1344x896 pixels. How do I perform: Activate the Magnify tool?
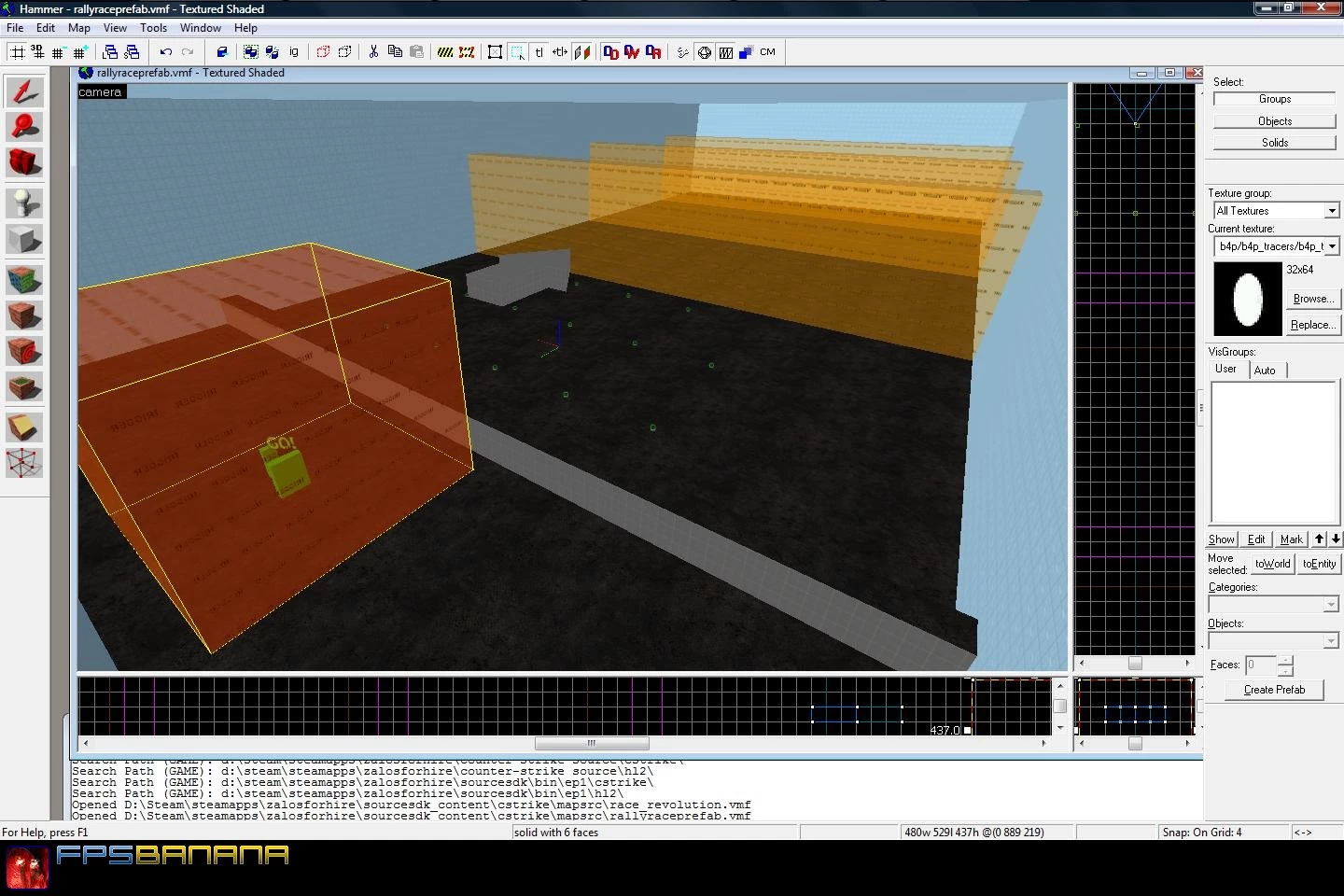(x=25, y=127)
